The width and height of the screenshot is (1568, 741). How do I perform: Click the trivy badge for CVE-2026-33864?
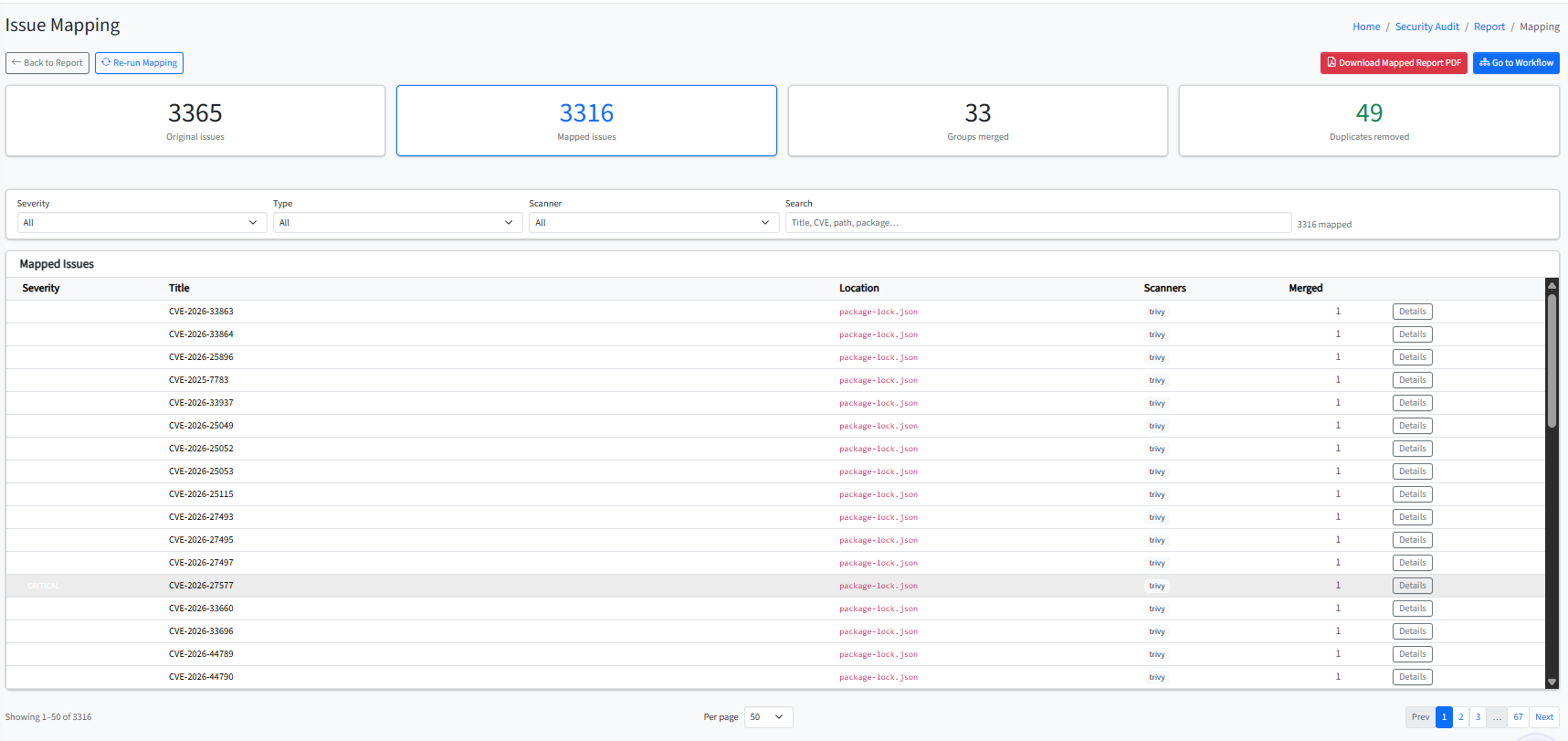1157,334
